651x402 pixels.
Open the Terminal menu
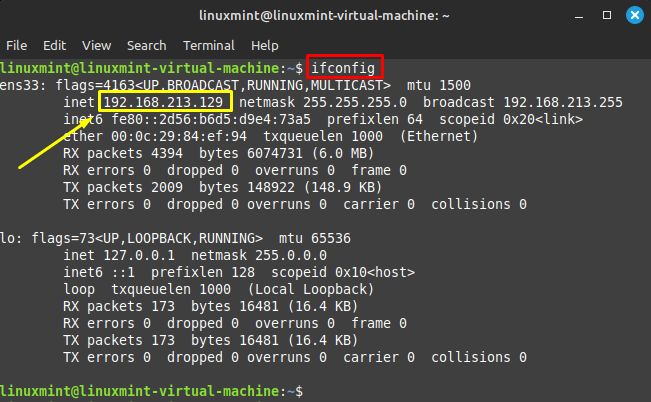tap(209, 46)
